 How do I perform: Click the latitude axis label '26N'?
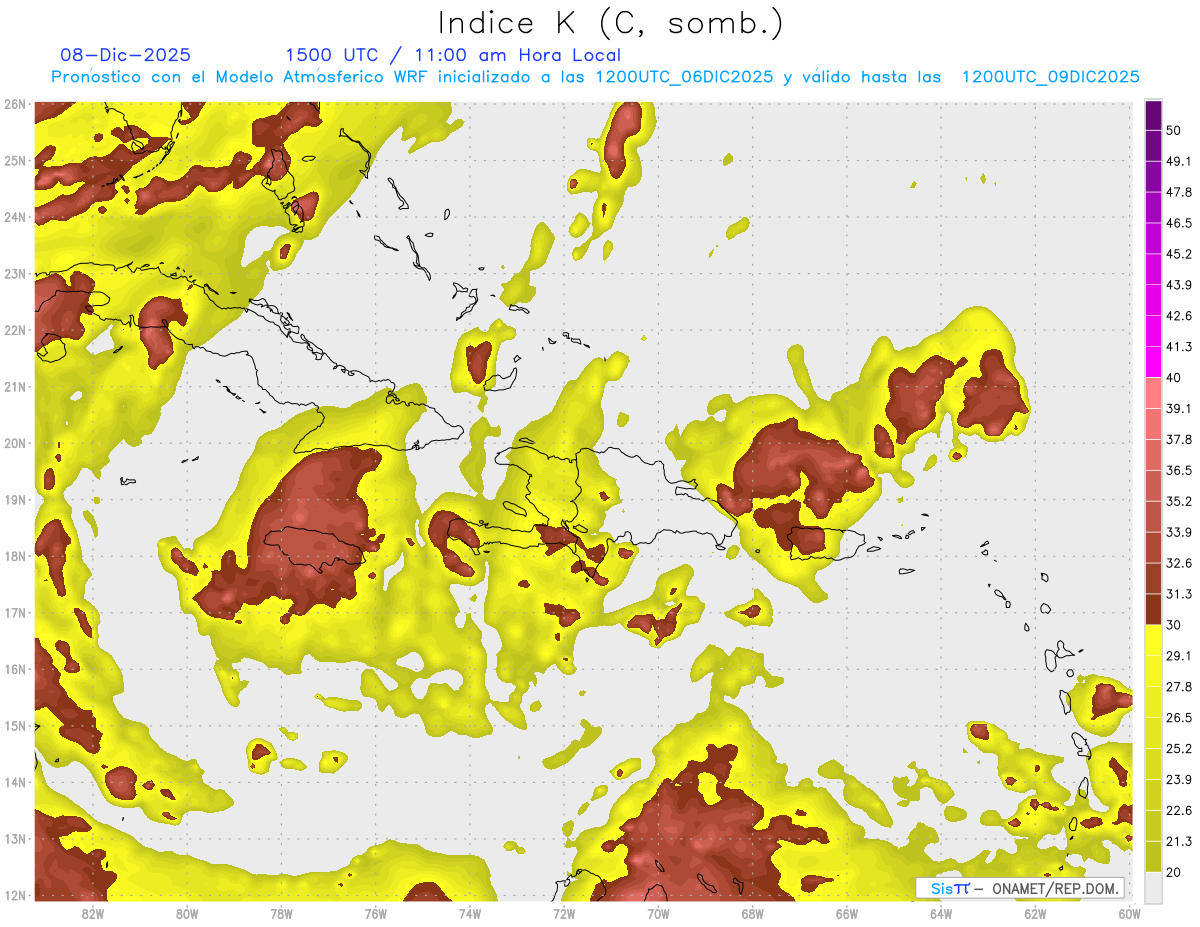point(15,104)
